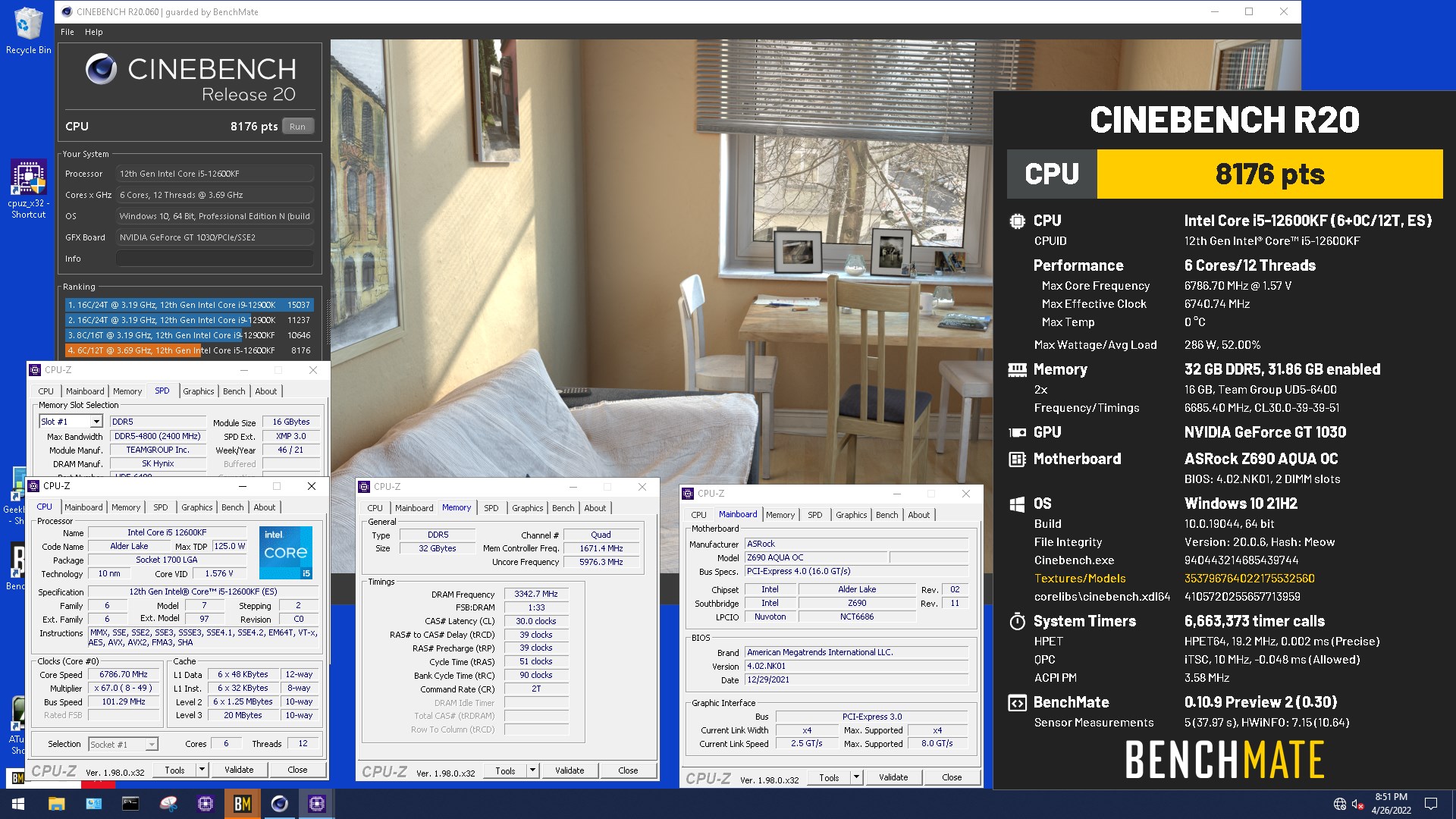Screen dimensions: 1456x819
Task: Click Validate in CPU-Z CPU window
Action: point(239,770)
